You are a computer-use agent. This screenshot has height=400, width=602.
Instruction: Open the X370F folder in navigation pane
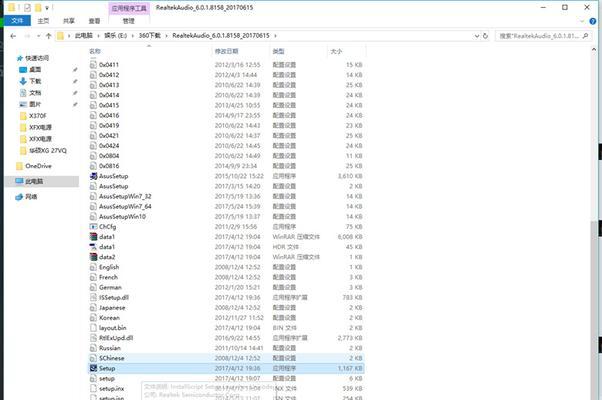38,116
